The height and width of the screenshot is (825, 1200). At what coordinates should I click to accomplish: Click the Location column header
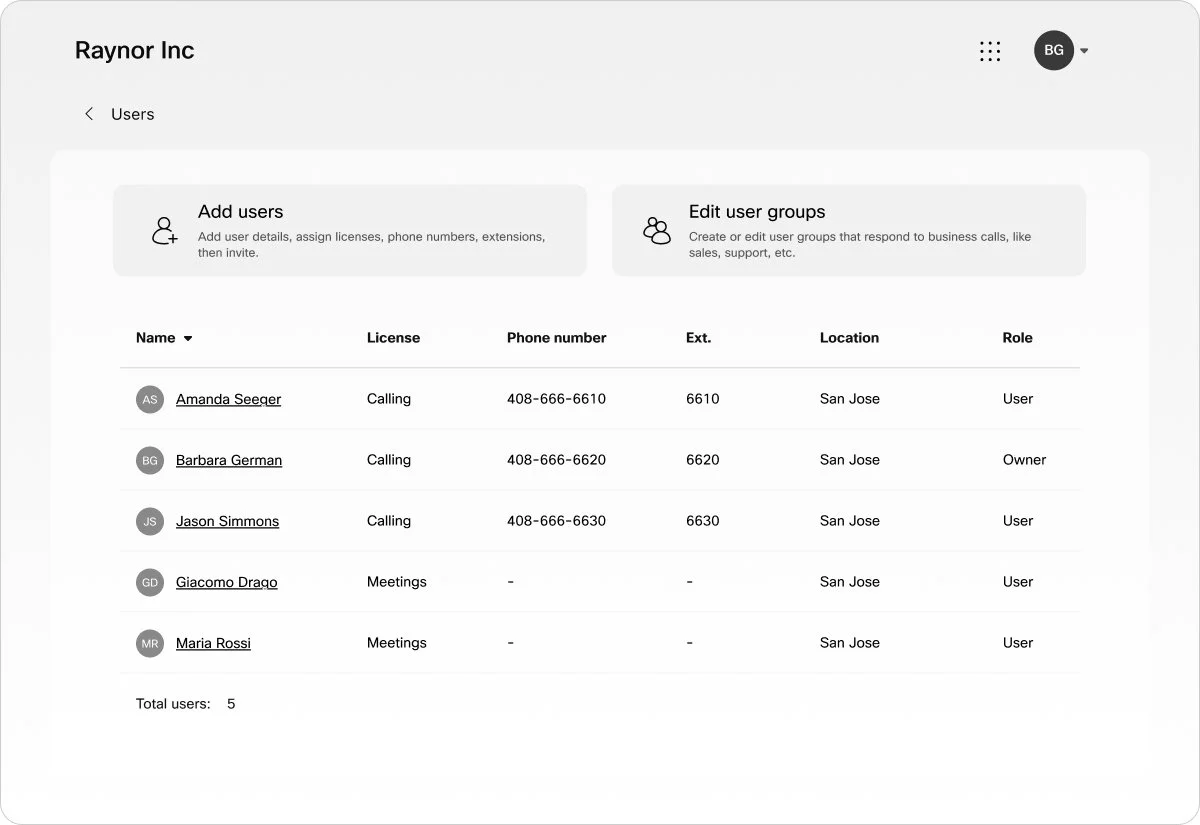tap(849, 338)
